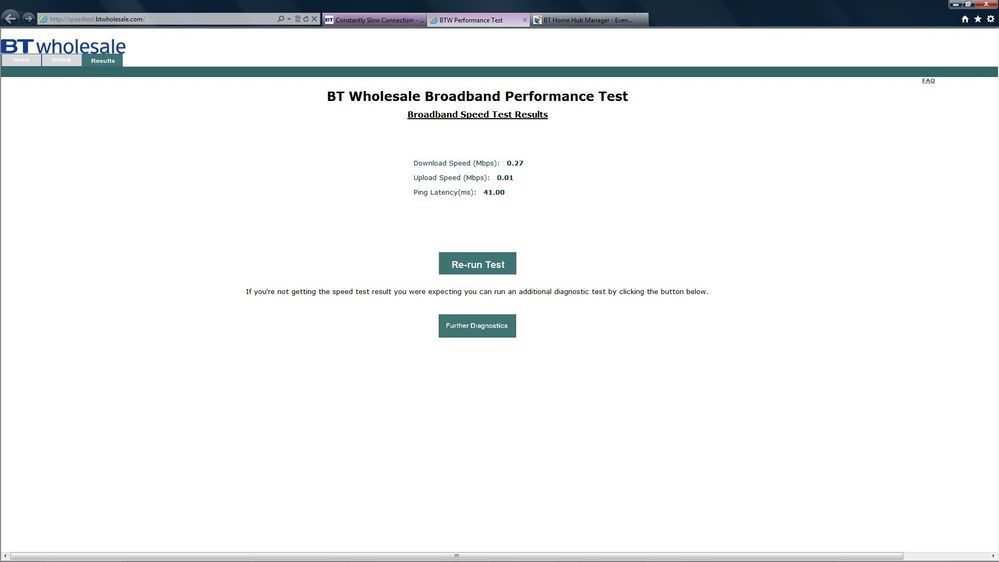Select the Results site tab
The height and width of the screenshot is (562, 999).
point(103,61)
